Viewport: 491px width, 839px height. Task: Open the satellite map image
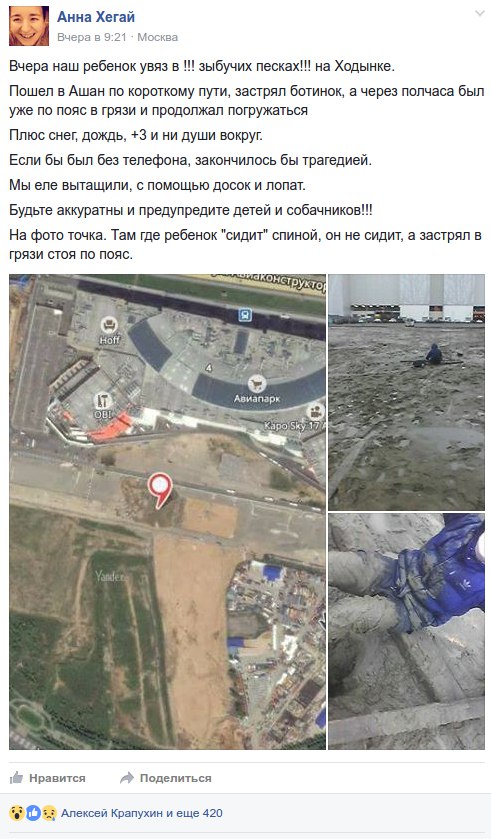click(167, 512)
